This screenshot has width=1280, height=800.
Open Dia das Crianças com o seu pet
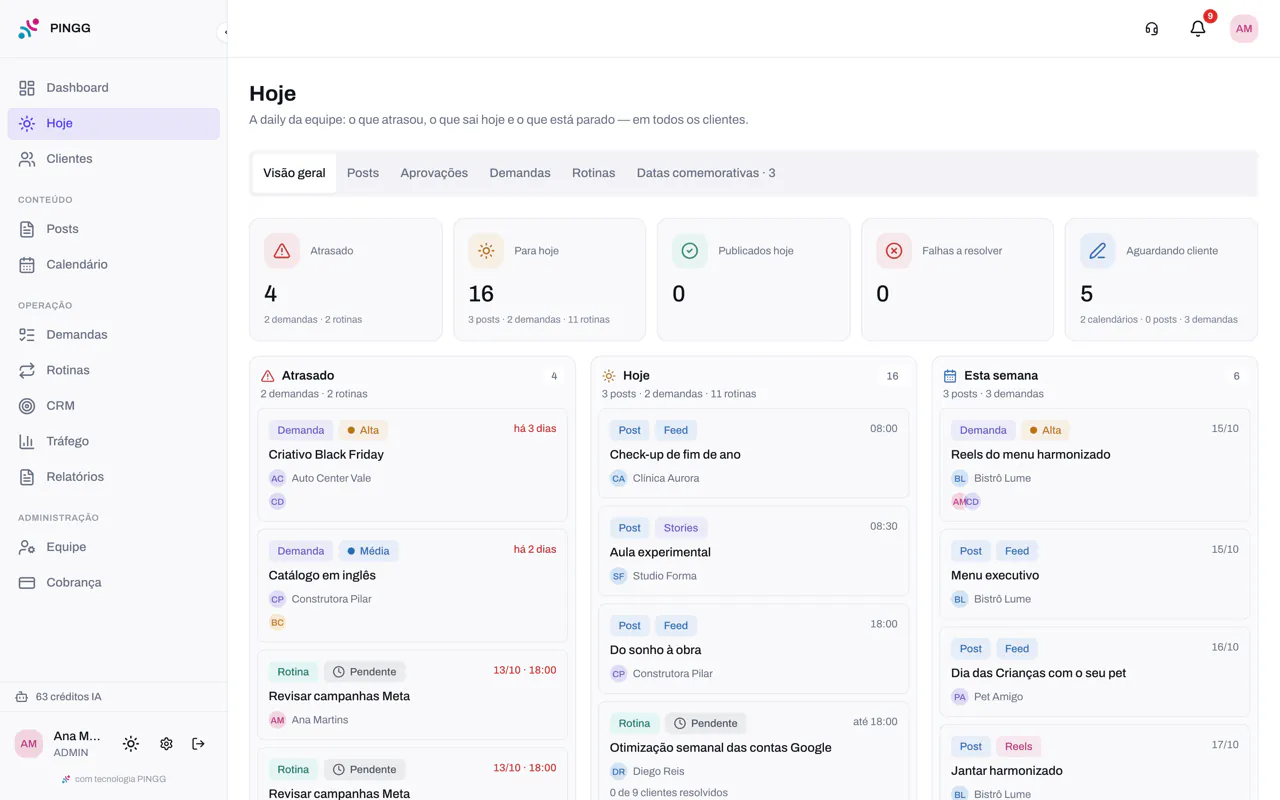(x=1095, y=672)
